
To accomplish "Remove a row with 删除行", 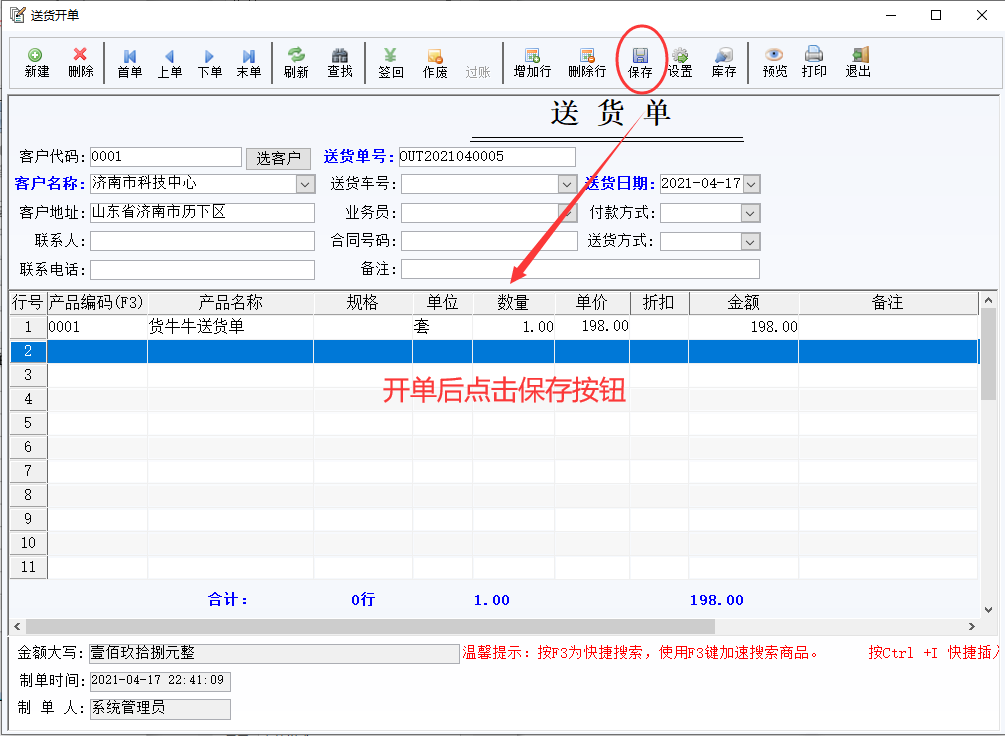I will point(586,63).
